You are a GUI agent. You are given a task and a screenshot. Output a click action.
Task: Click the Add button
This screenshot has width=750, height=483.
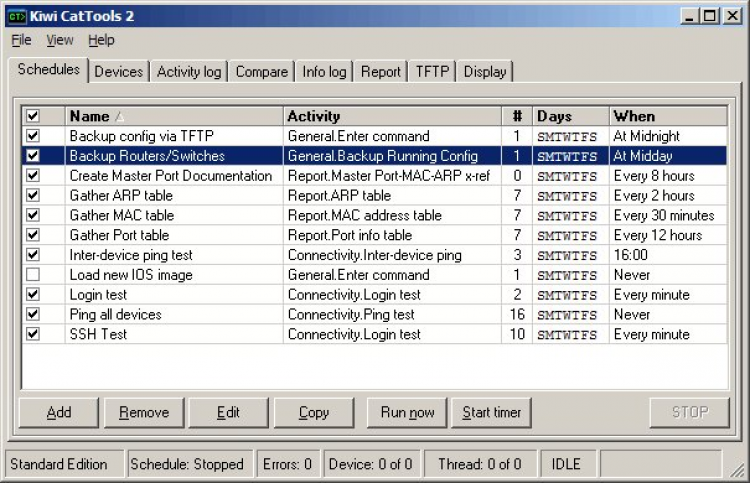(59, 412)
